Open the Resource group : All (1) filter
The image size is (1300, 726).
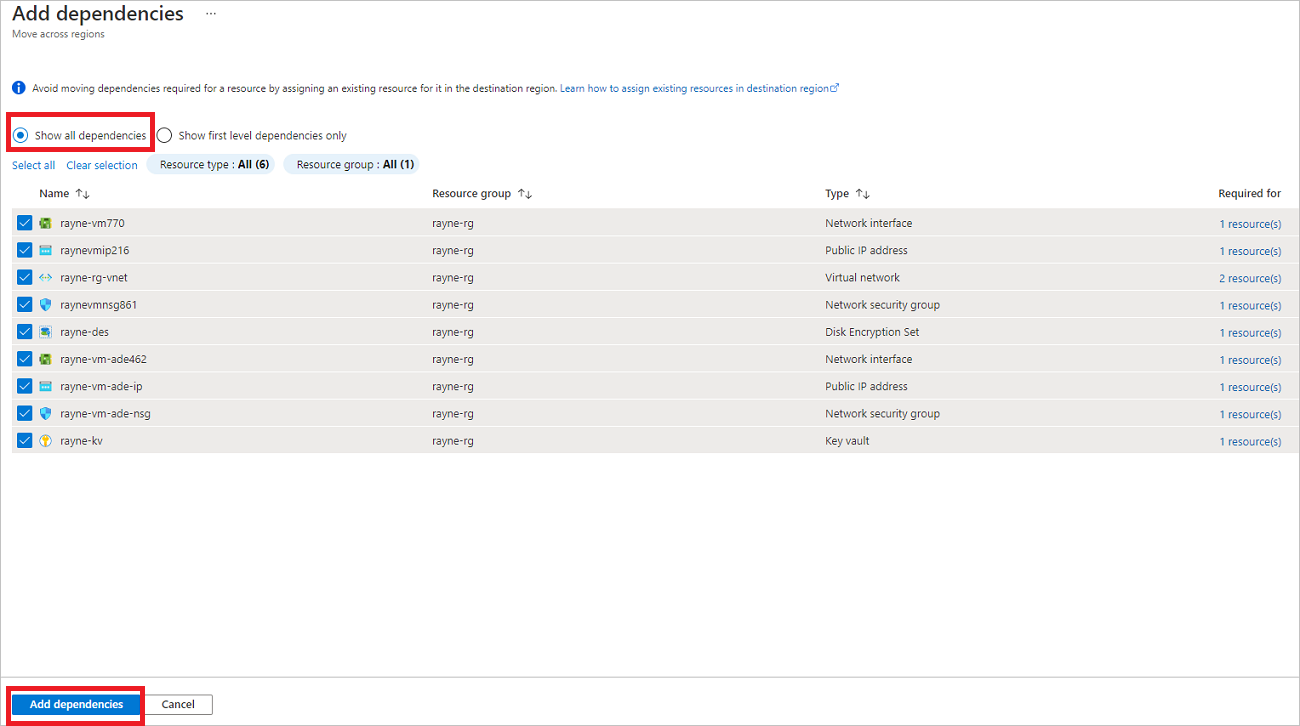point(351,164)
